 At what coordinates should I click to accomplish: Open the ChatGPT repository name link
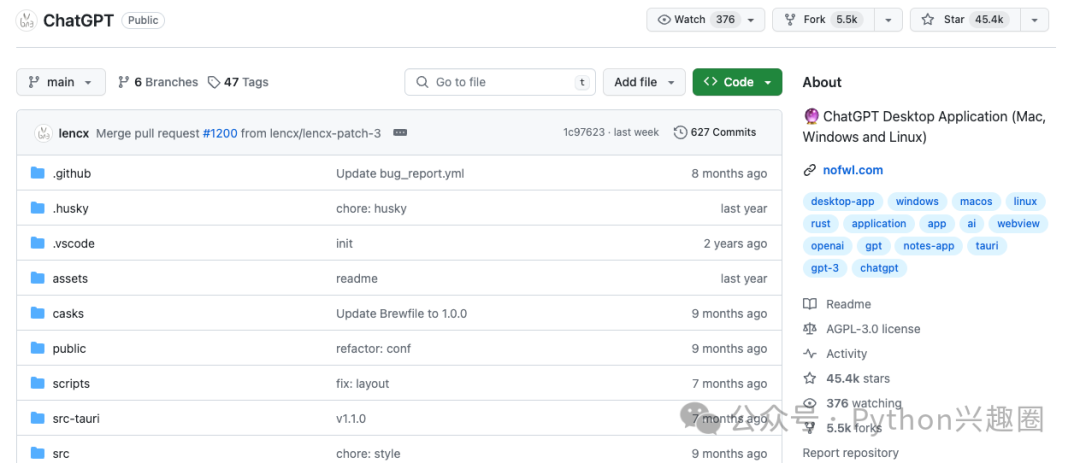click(x=79, y=20)
